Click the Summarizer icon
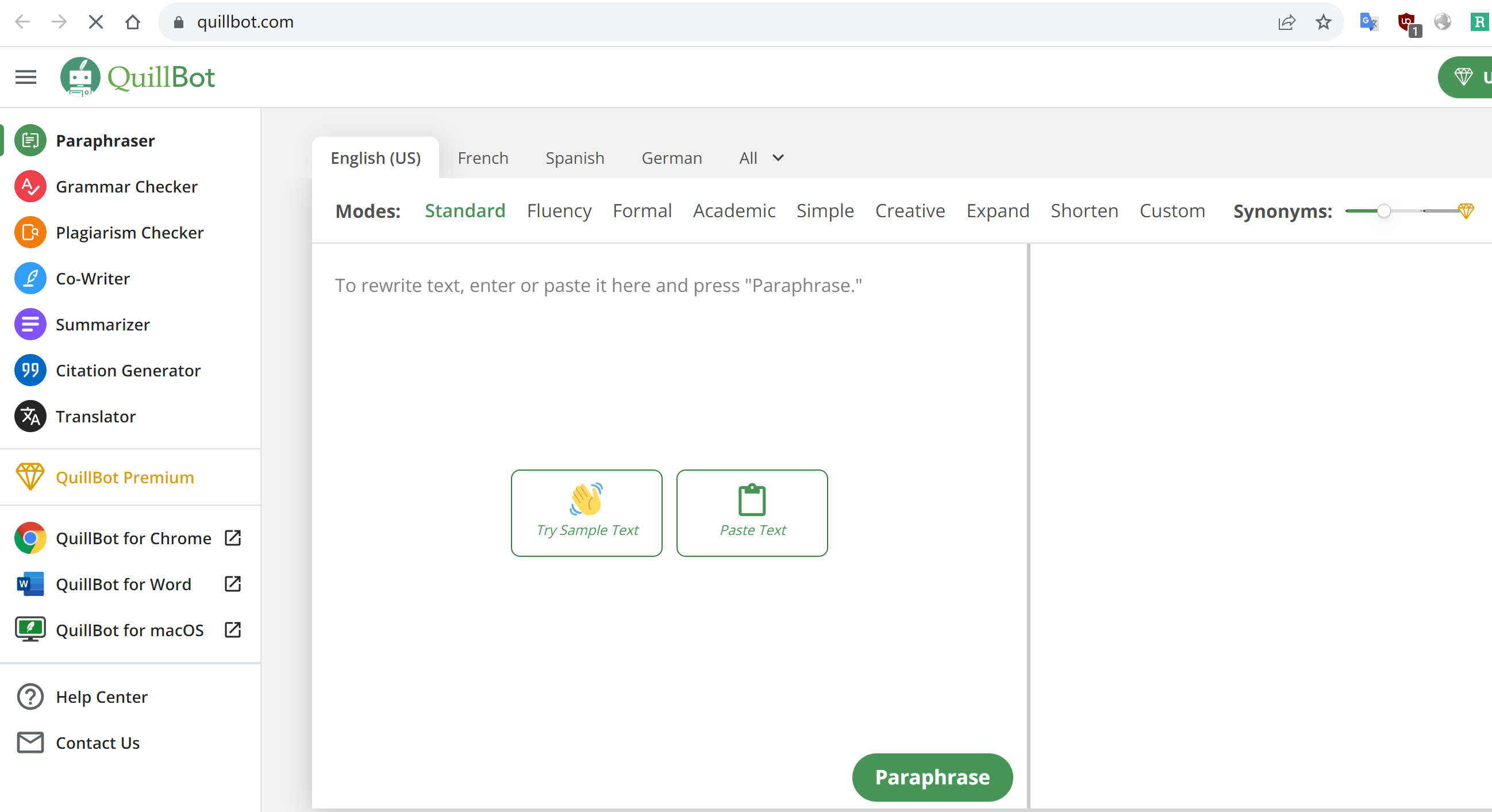 (x=30, y=324)
